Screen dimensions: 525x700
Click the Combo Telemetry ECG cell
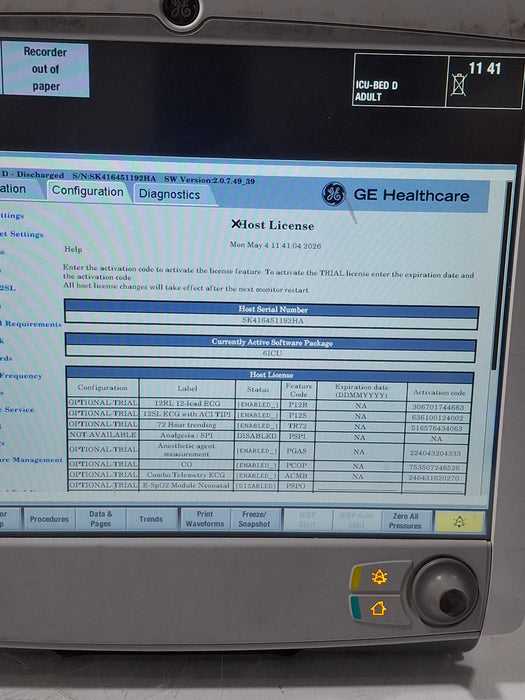187,475
